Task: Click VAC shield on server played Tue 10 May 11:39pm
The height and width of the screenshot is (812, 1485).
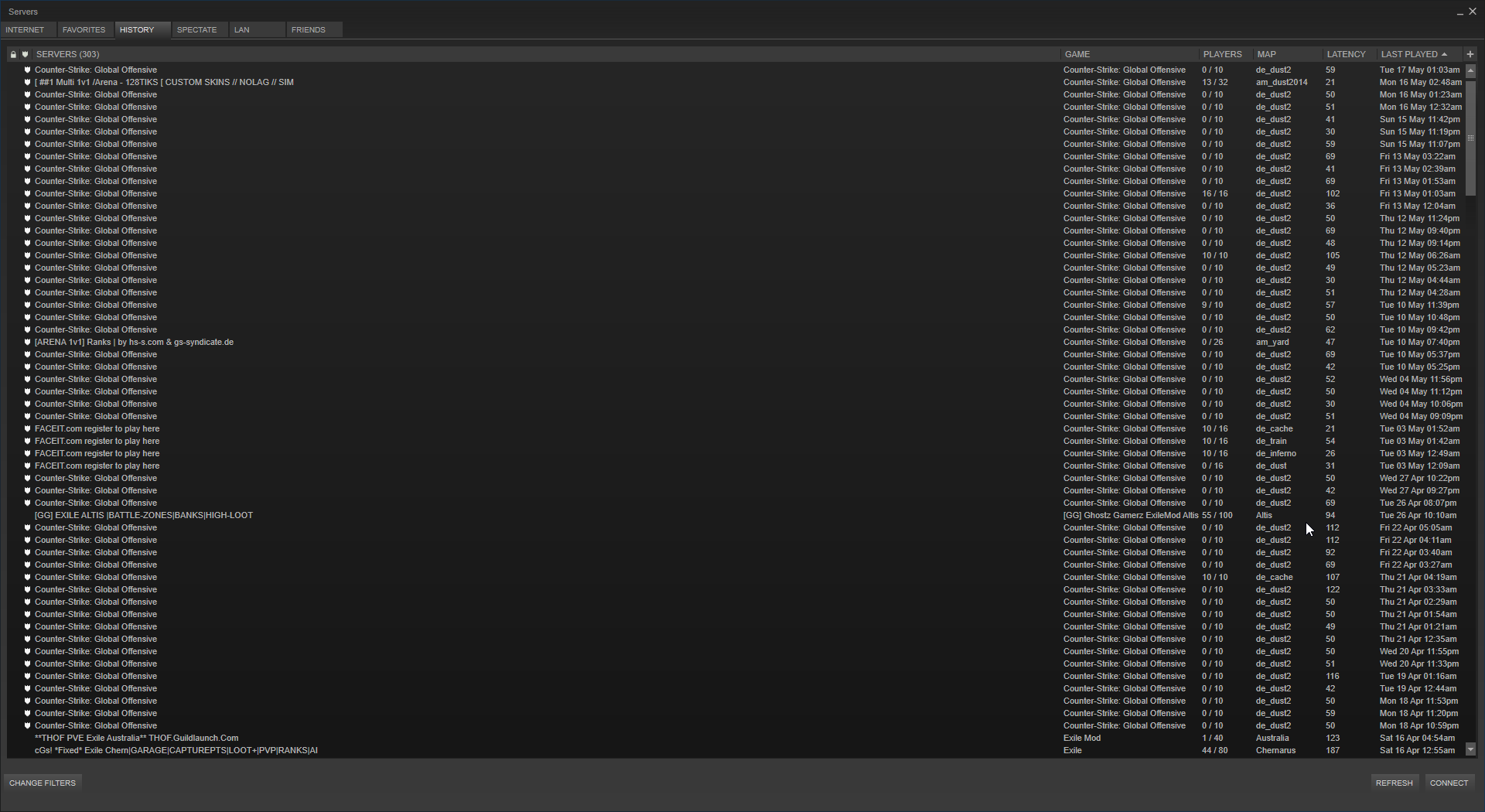Action: pos(27,305)
